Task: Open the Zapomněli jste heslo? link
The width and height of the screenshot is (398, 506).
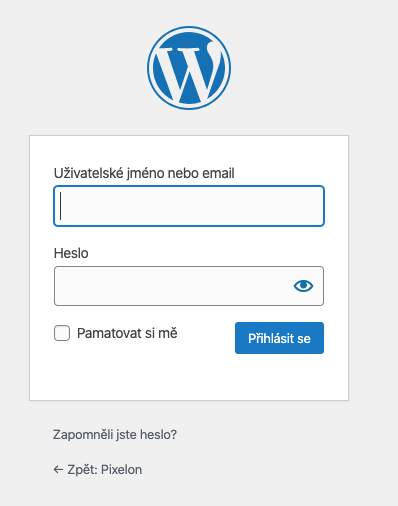Action: pyautogui.click(x=115, y=435)
